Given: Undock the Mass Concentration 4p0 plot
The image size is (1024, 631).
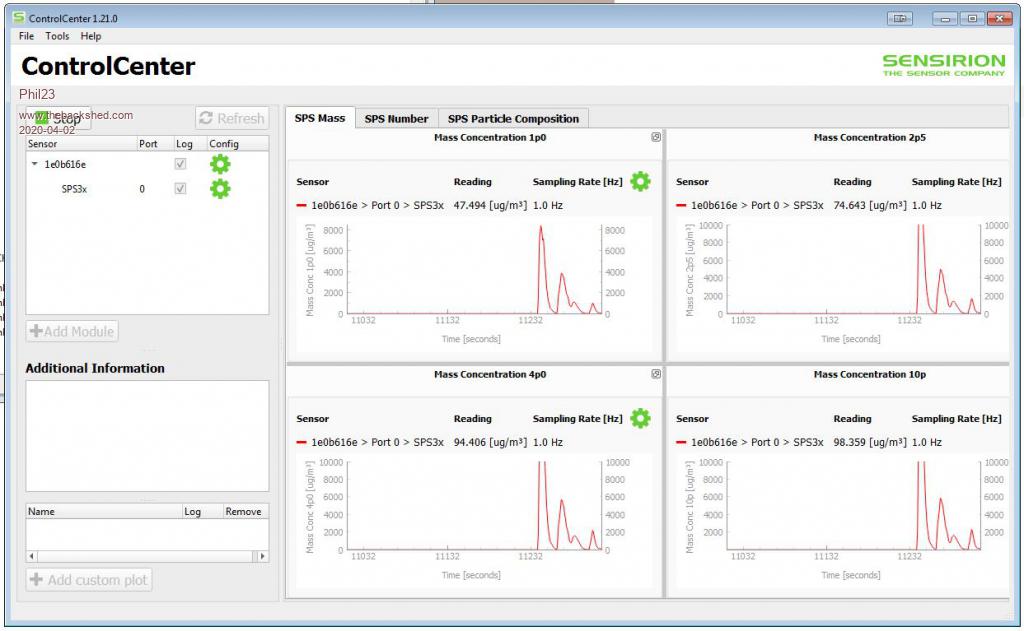Looking at the screenshot, I should point(656,374).
